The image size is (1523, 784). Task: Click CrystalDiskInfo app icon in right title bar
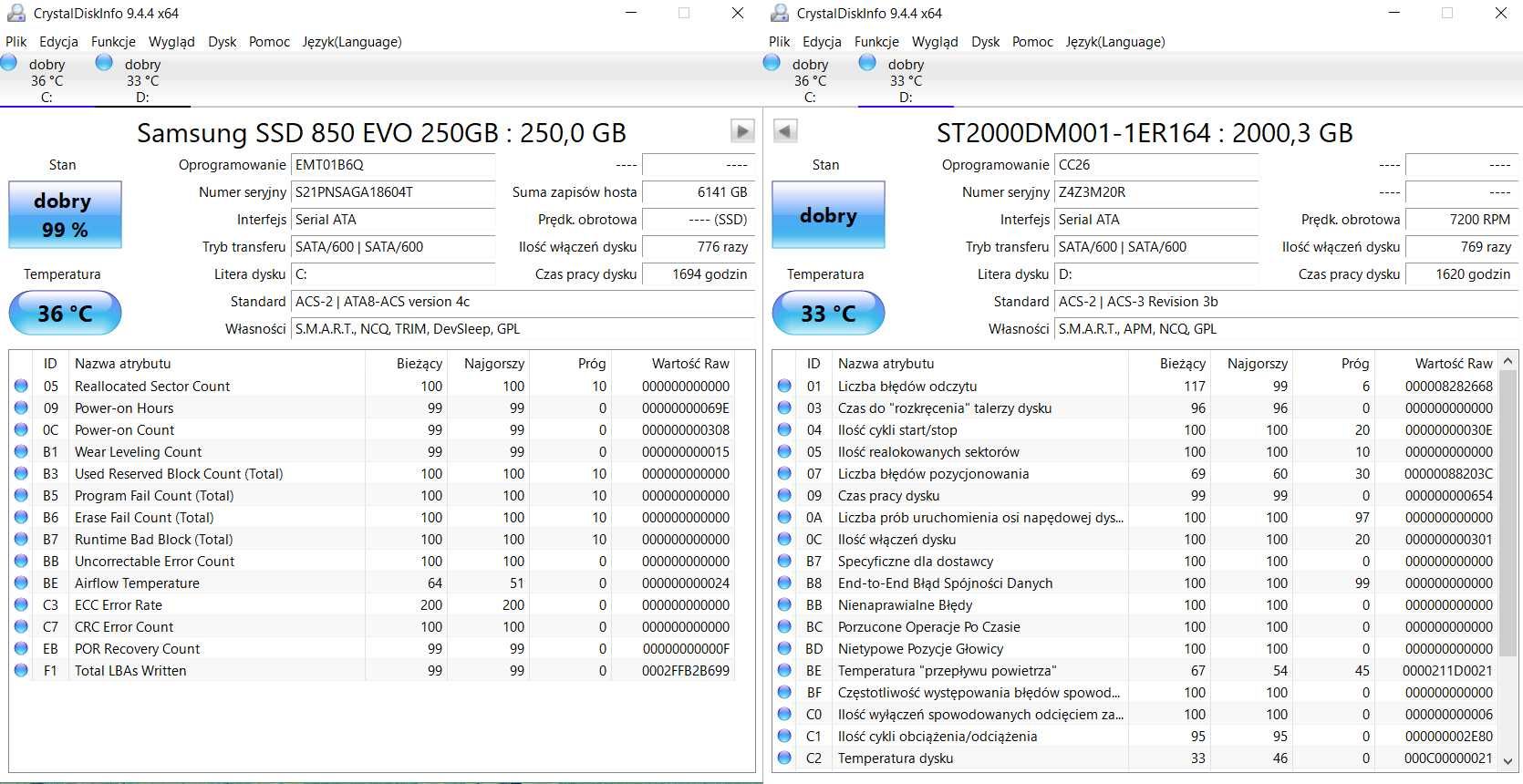coord(779,13)
